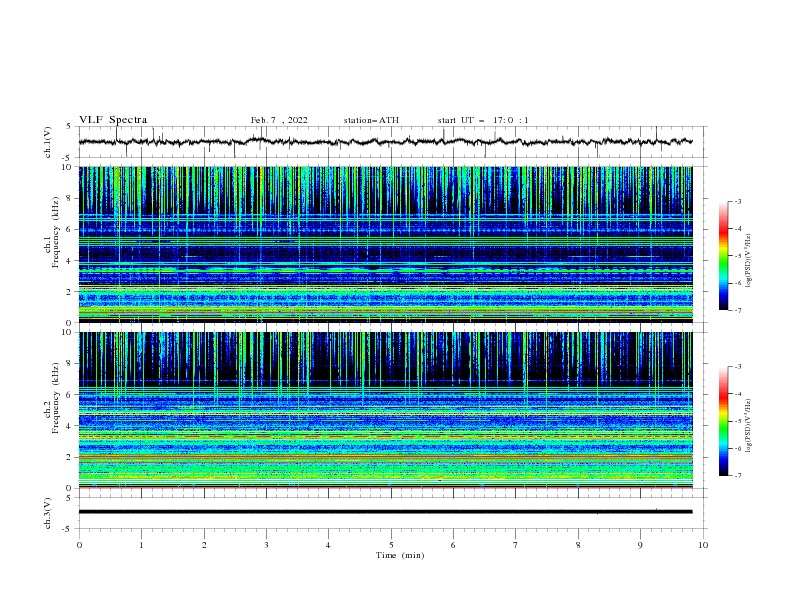
Task: Click the "2" kHz tick of ch.2 spectrogram
Action: [x=69, y=457]
